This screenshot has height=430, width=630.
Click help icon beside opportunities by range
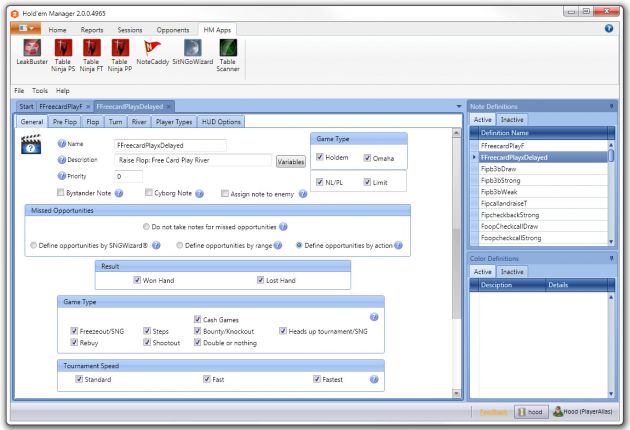[x=278, y=245]
